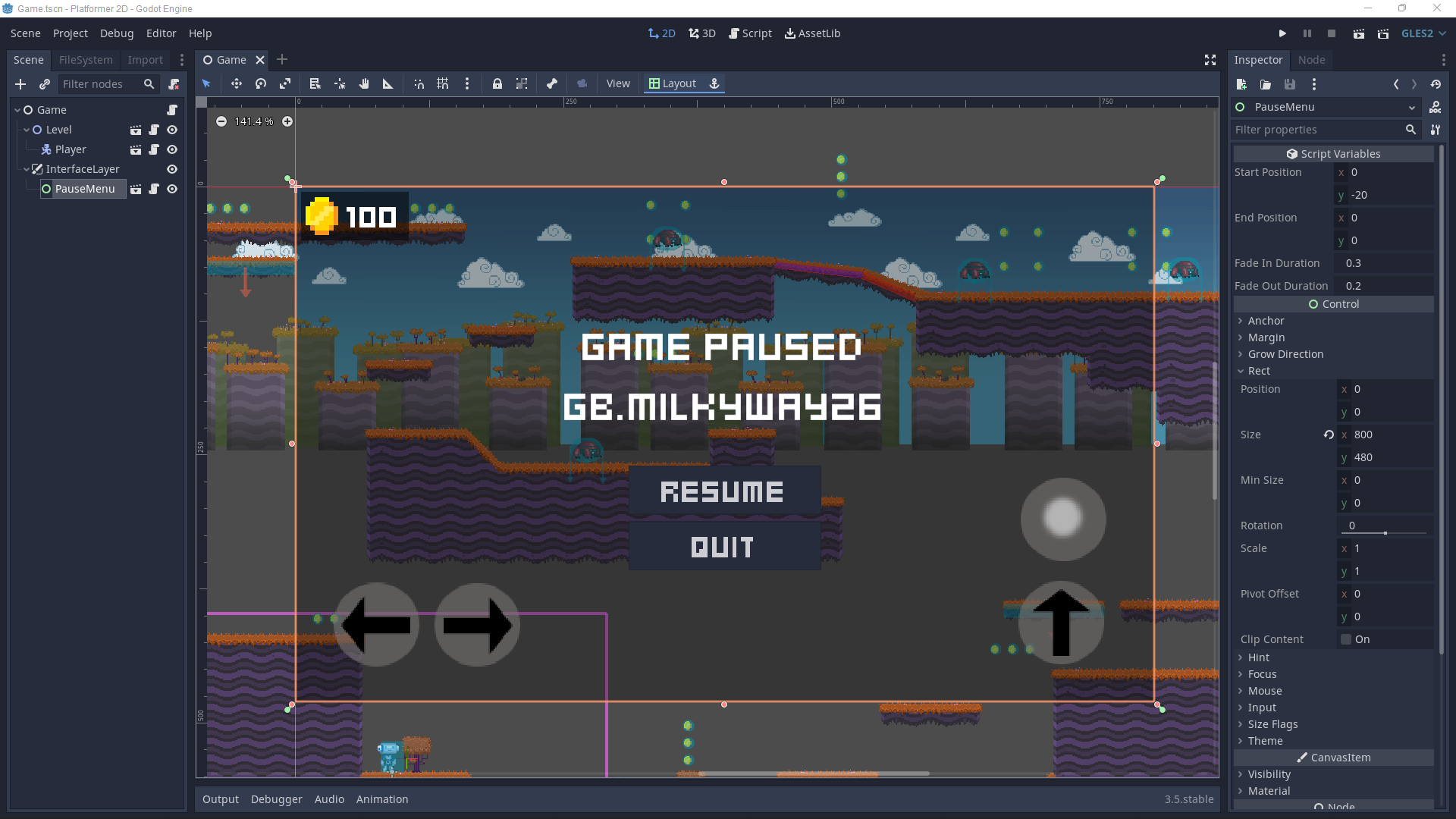
Task: Pause the running scene
Action: coord(1307,33)
